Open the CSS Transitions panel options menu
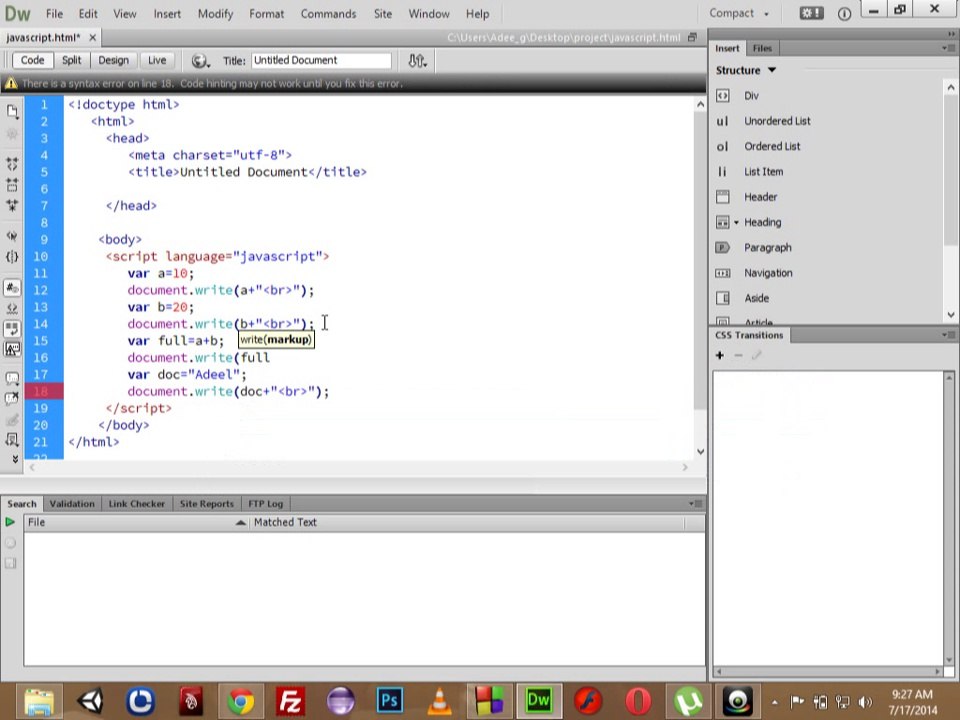The width and height of the screenshot is (960, 720). tap(948, 335)
